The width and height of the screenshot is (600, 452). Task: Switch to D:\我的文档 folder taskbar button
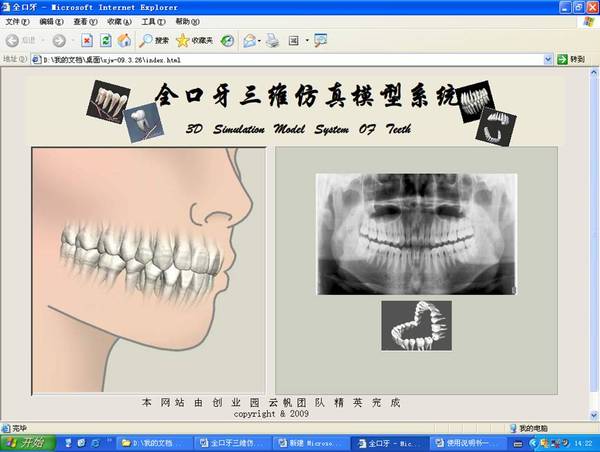pyautogui.click(x=155, y=443)
